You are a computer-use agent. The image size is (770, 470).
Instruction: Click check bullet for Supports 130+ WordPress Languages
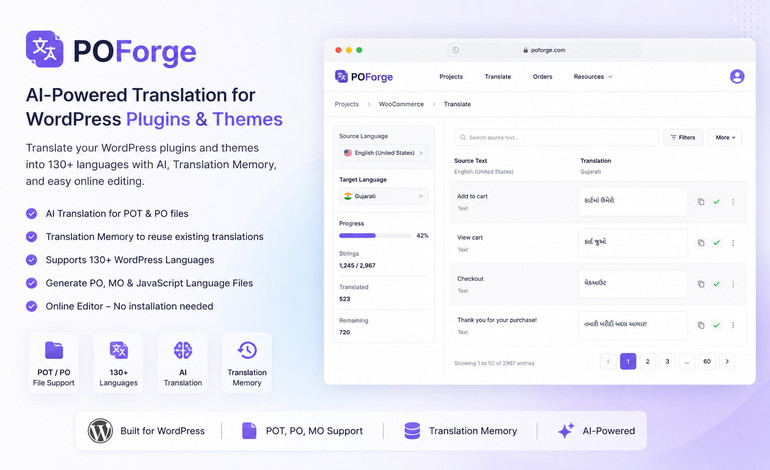pyautogui.click(x=31, y=260)
